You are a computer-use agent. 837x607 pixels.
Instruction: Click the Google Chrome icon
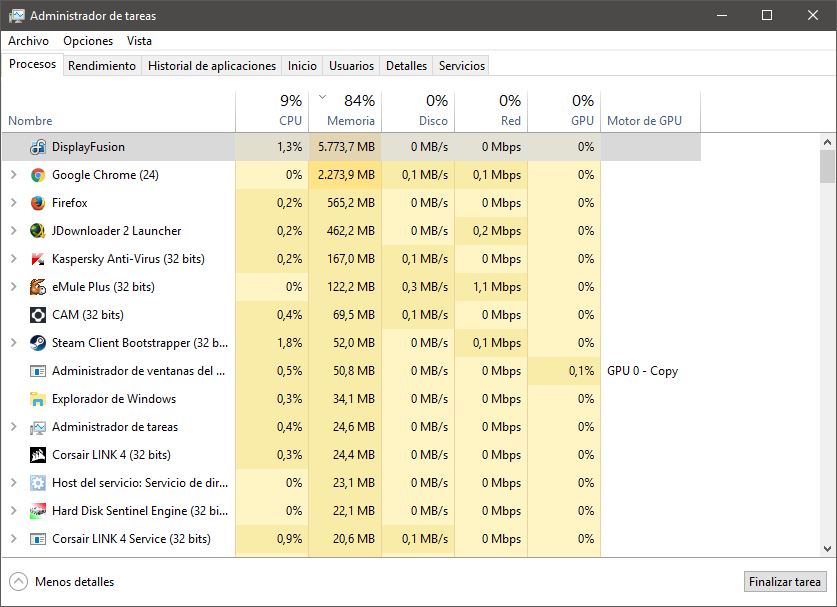pyautogui.click(x=38, y=175)
